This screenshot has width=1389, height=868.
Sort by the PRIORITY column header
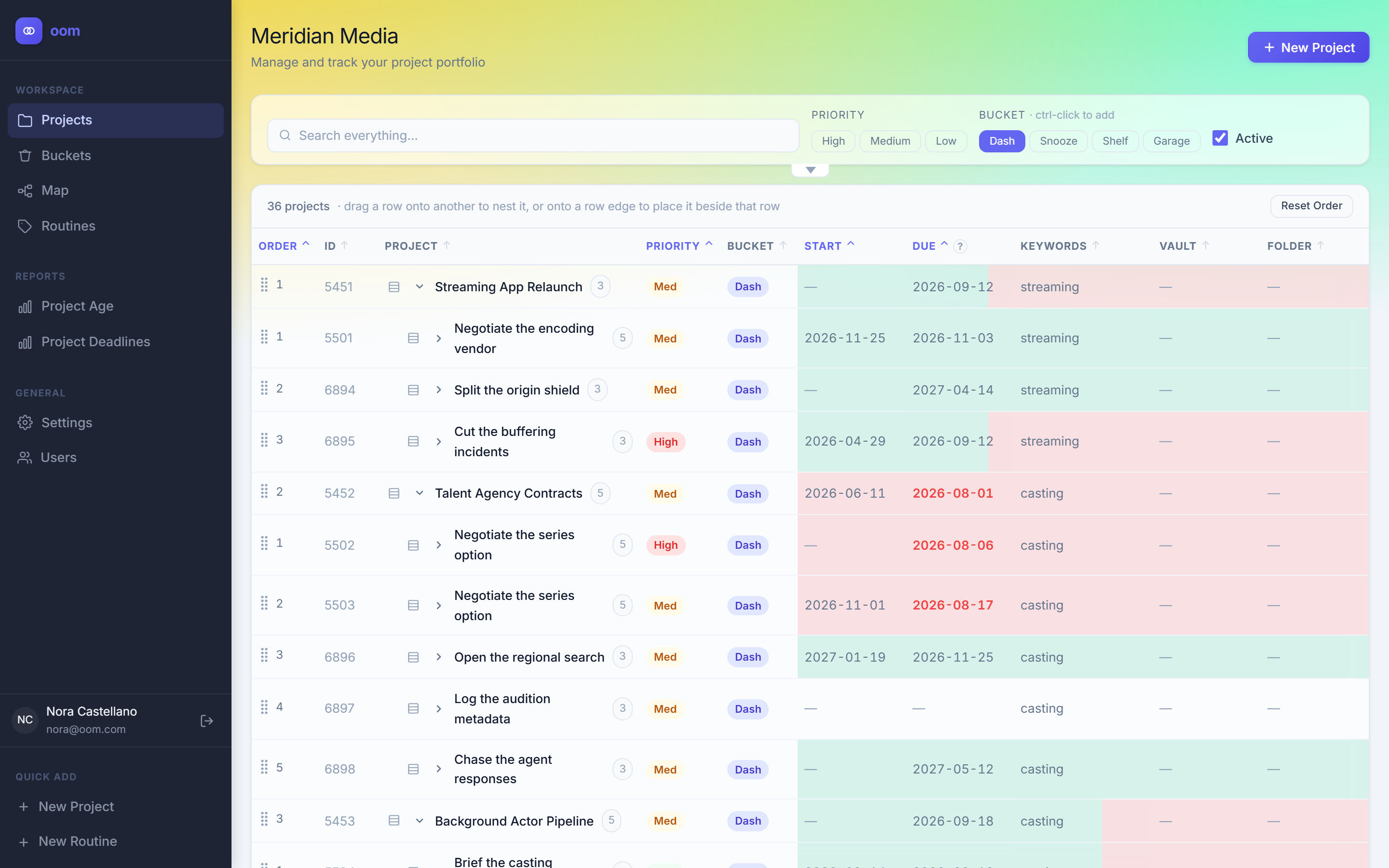[x=679, y=246]
